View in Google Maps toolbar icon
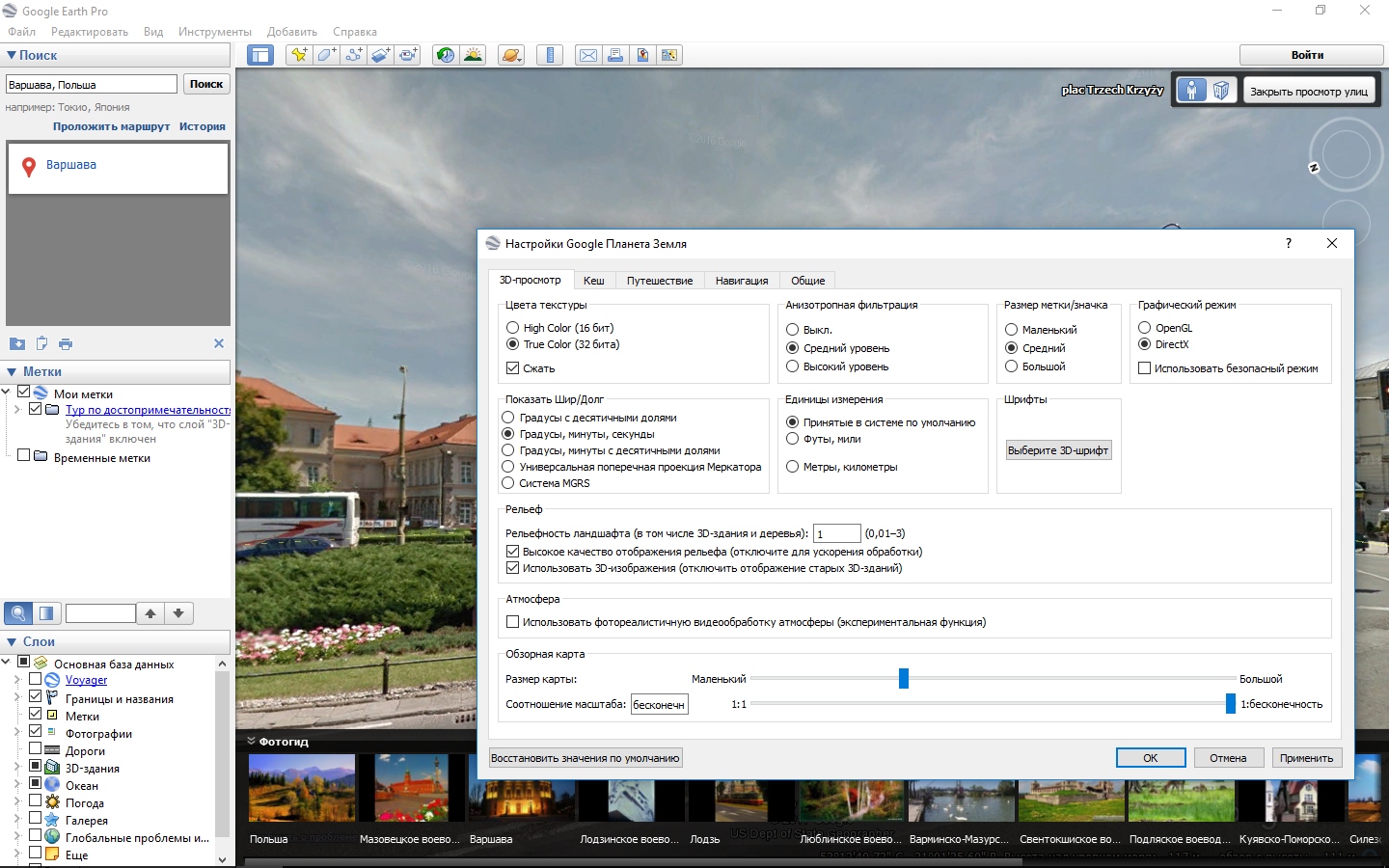Viewport: 1389px width, 868px height. click(x=669, y=55)
